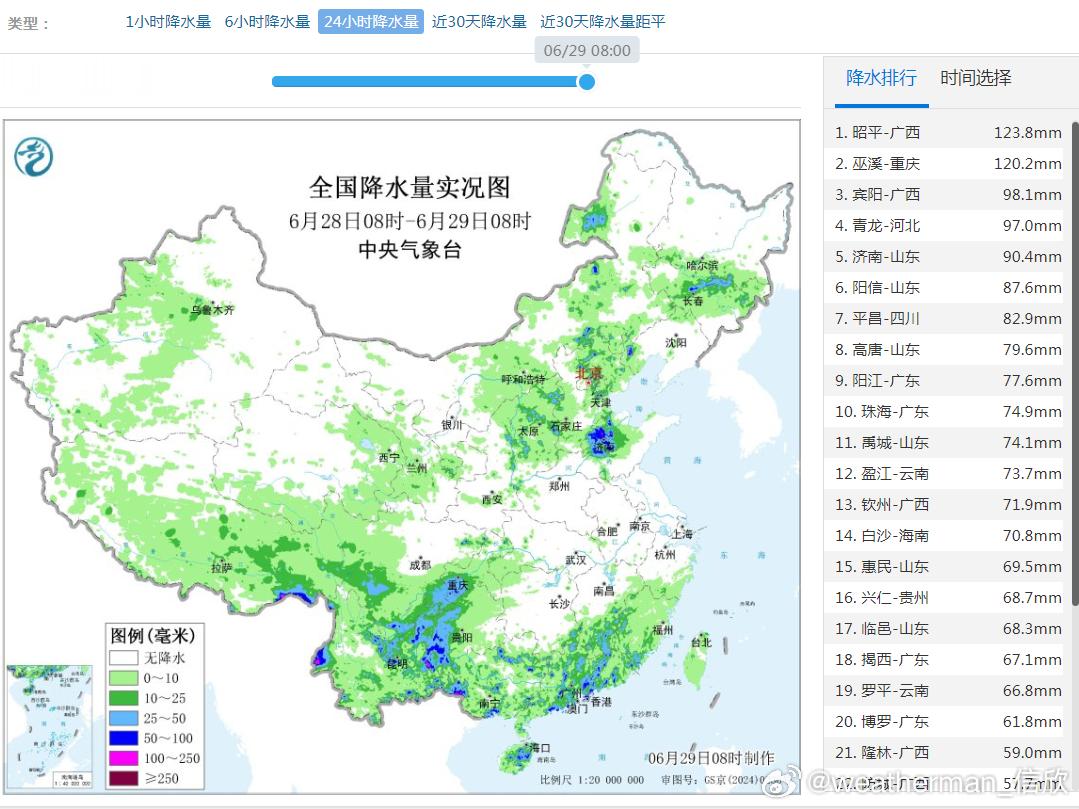
Task: Click the 武汉 city label on map
Action: pyautogui.click(x=575, y=560)
